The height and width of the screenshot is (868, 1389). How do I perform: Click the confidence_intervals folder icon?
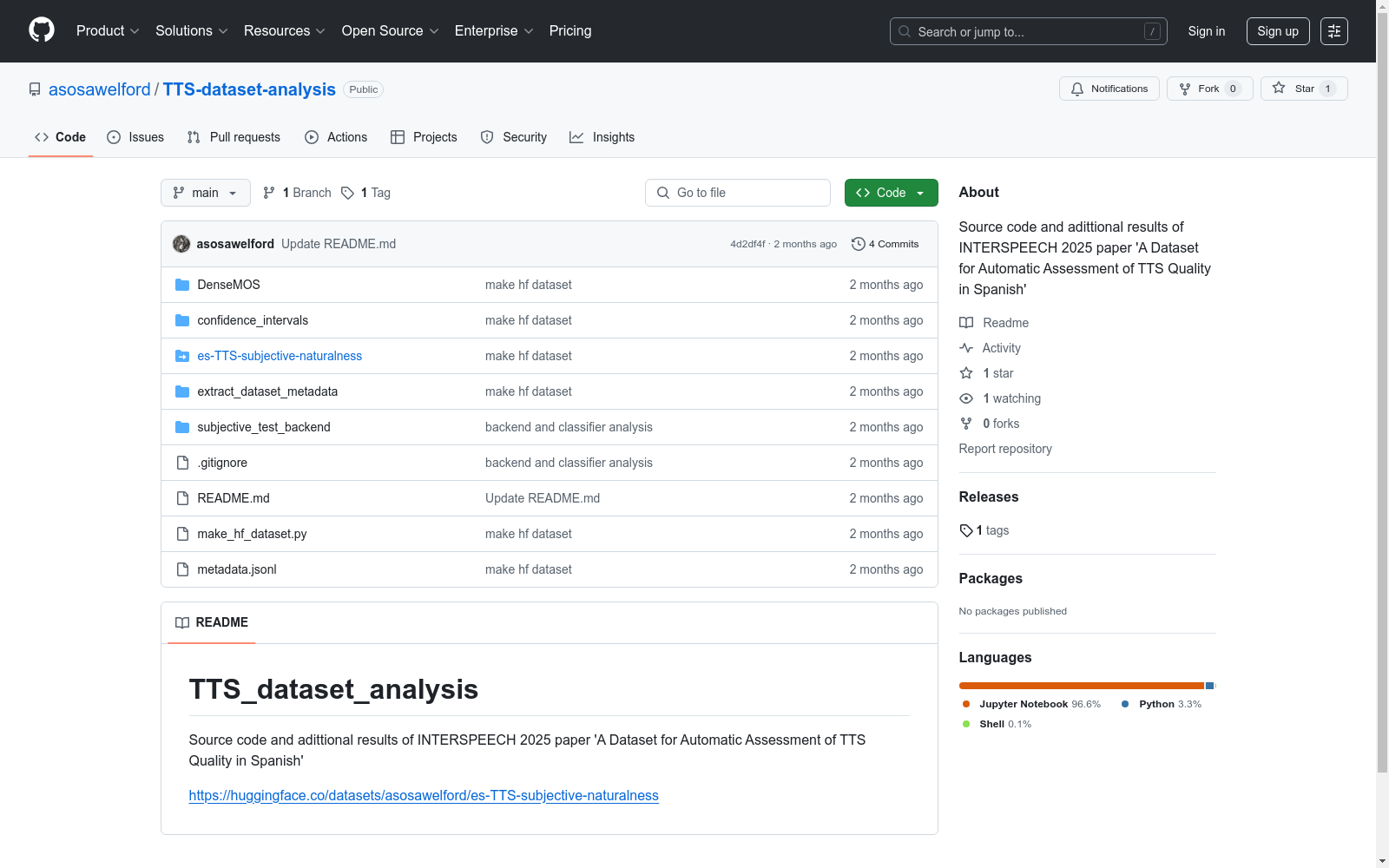[182, 320]
